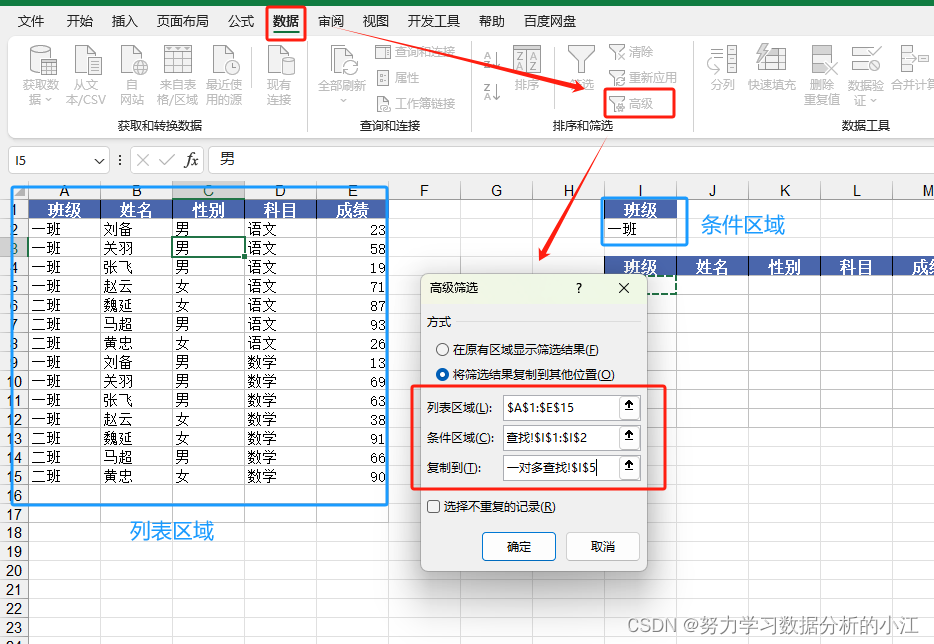Image resolution: width=934 pixels, height=644 pixels.
Task: Switch to the 插入 (Insert) tab
Action: pos(124,21)
